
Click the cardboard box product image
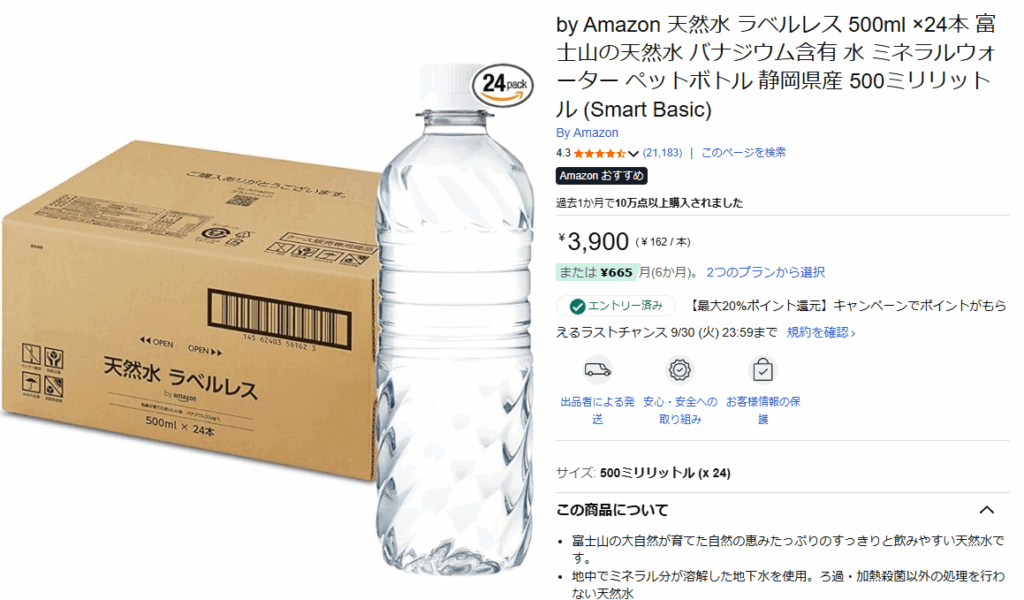click(x=189, y=311)
